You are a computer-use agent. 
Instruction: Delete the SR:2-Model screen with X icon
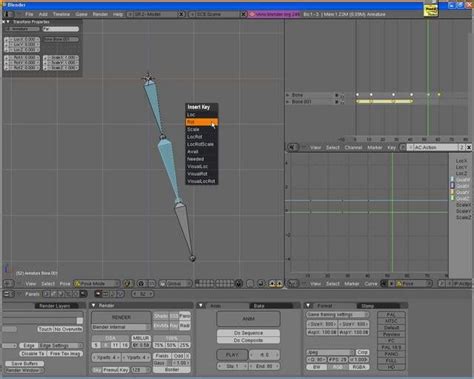[x=182, y=14]
